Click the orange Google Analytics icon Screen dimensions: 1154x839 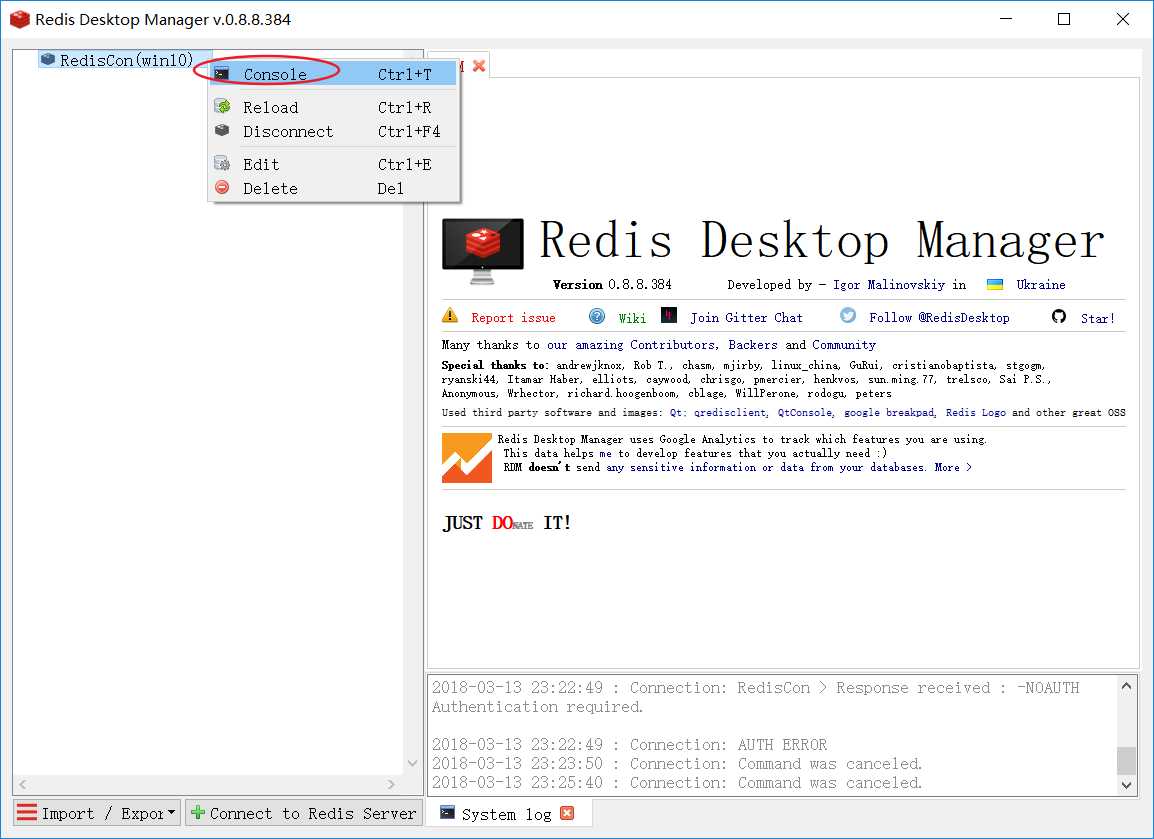467,458
